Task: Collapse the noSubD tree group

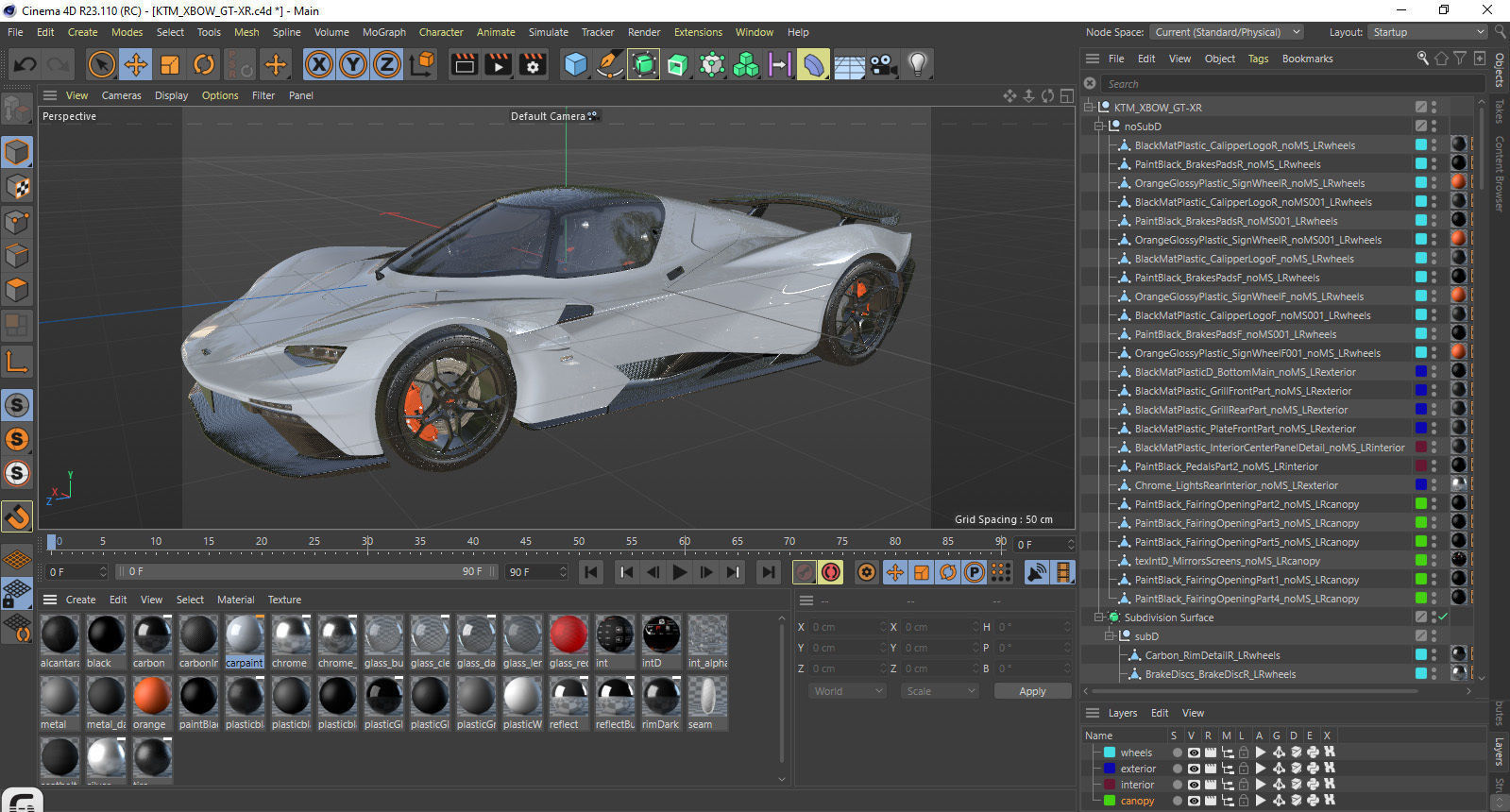Action: [1099, 127]
